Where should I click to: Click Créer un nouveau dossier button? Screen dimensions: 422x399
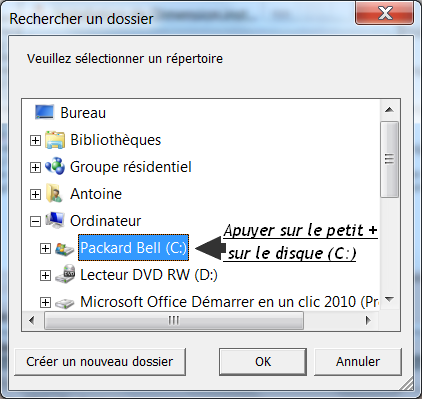click(x=100, y=362)
